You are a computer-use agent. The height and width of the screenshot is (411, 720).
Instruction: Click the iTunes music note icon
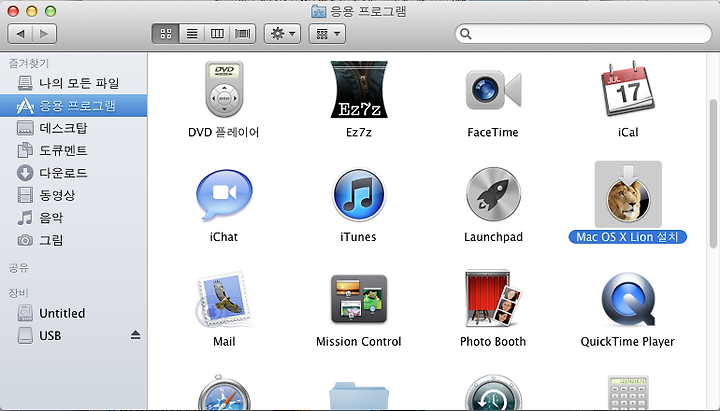359,195
